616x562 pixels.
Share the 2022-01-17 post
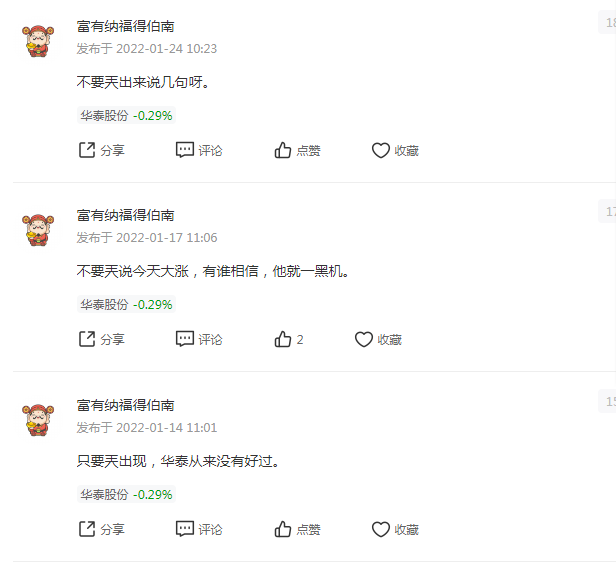(x=102, y=339)
